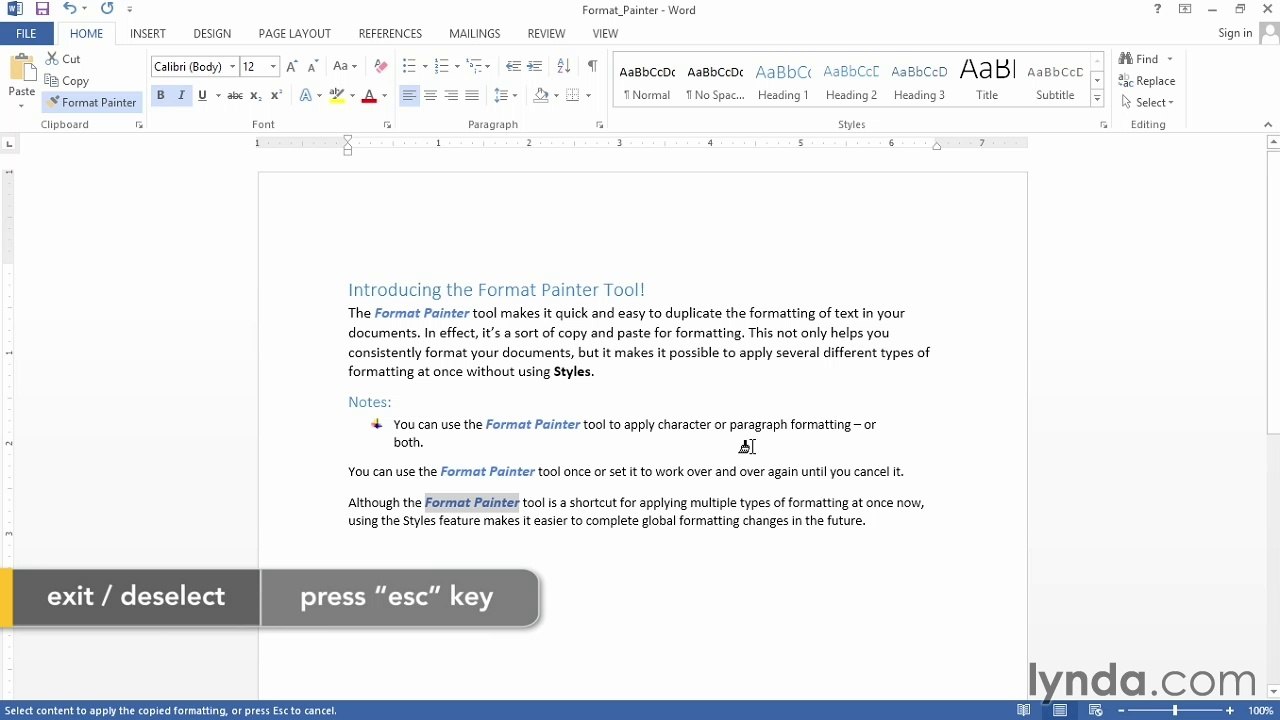Click the font color red A swatch
This screenshot has width=1280, height=720.
coord(369,96)
